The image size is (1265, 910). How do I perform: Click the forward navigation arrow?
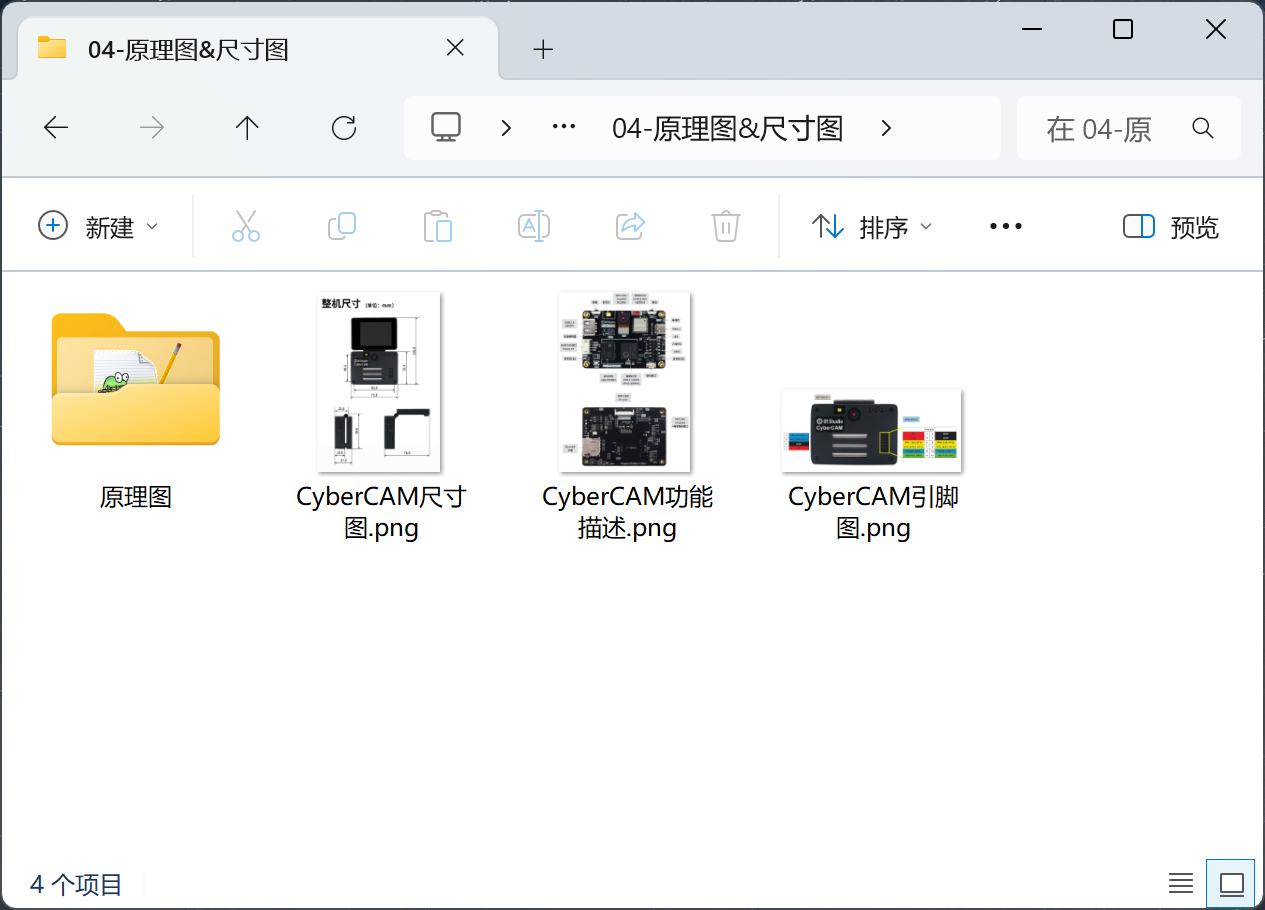(152, 128)
